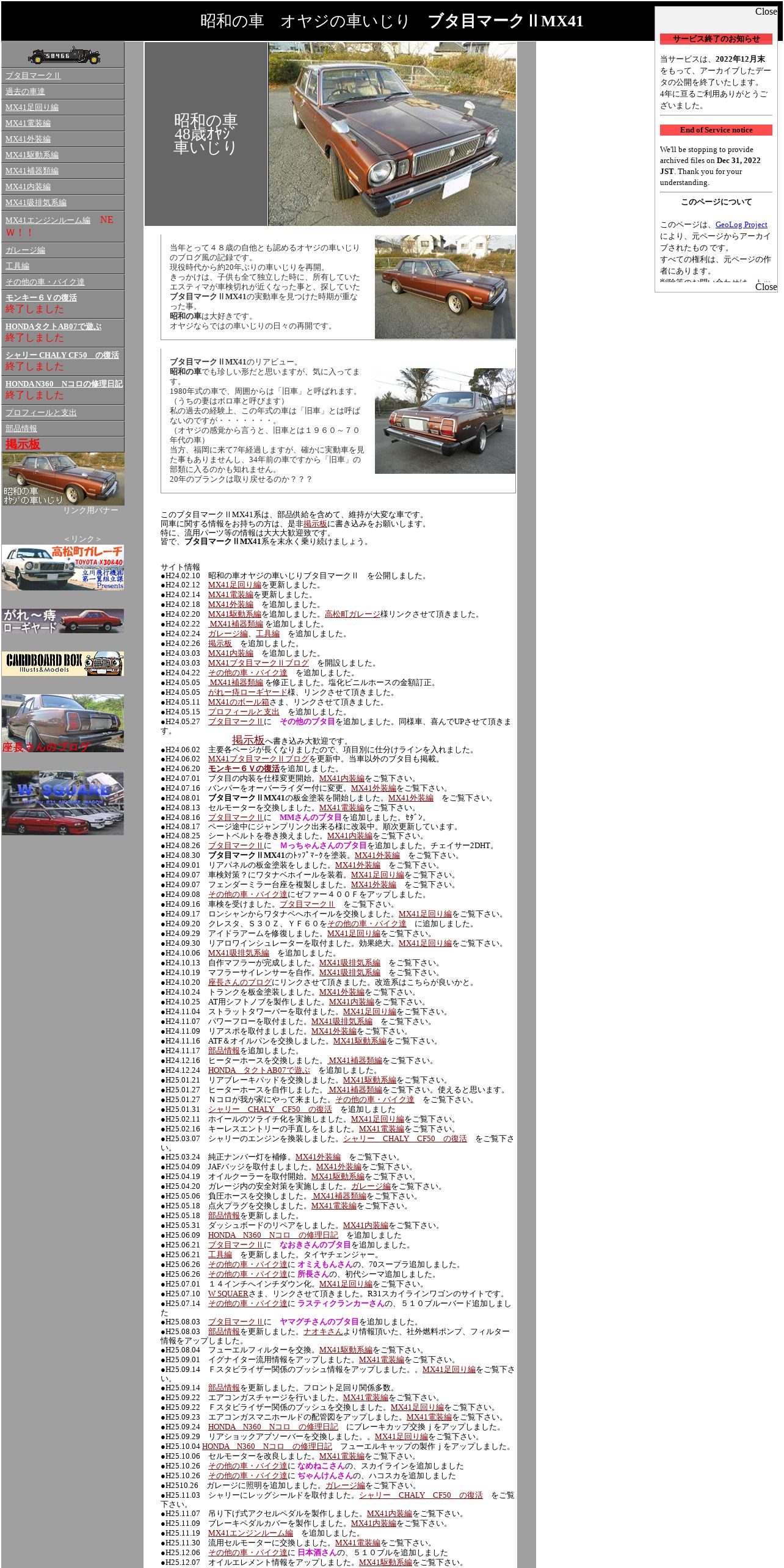Open MX41電装編 in the sidebar
This screenshot has height=1568, width=784.
tap(28, 123)
